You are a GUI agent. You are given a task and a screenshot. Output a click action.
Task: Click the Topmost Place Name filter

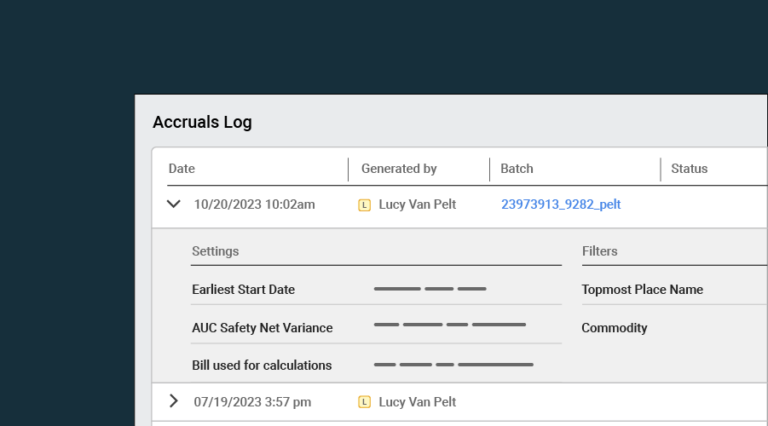click(642, 289)
